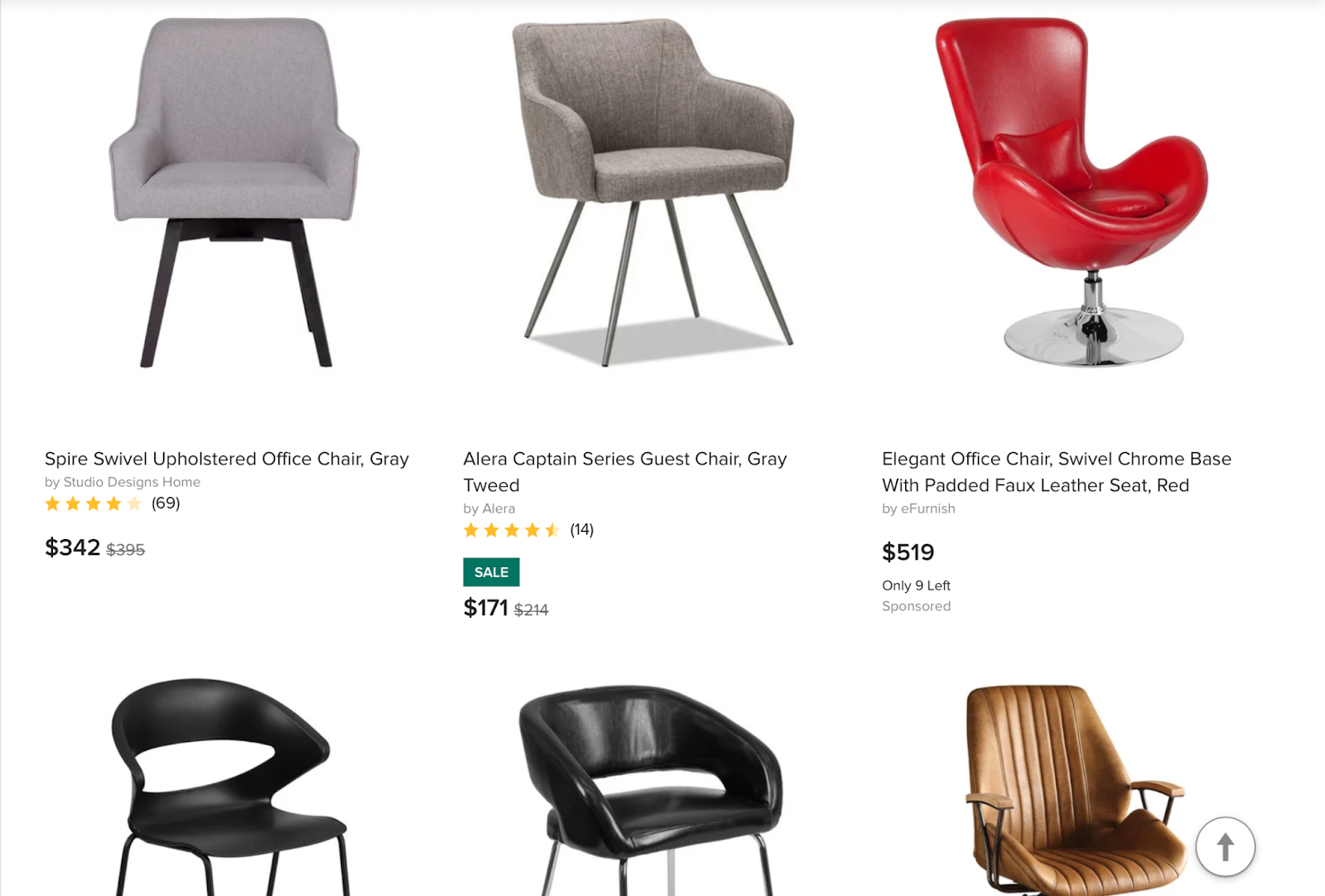This screenshot has height=896, width=1325.
Task: Open the gray tweed Alera chair image
Action: pyautogui.click(x=653, y=192)
